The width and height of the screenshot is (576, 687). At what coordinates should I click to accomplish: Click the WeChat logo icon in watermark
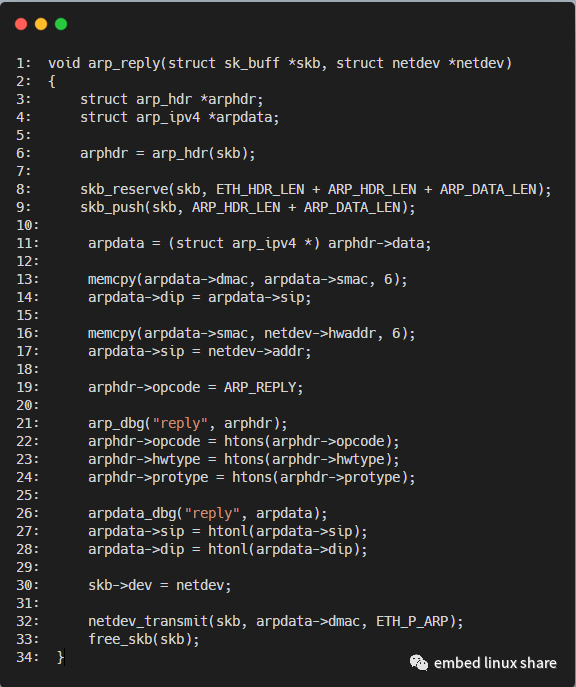[x=419, y=663]
